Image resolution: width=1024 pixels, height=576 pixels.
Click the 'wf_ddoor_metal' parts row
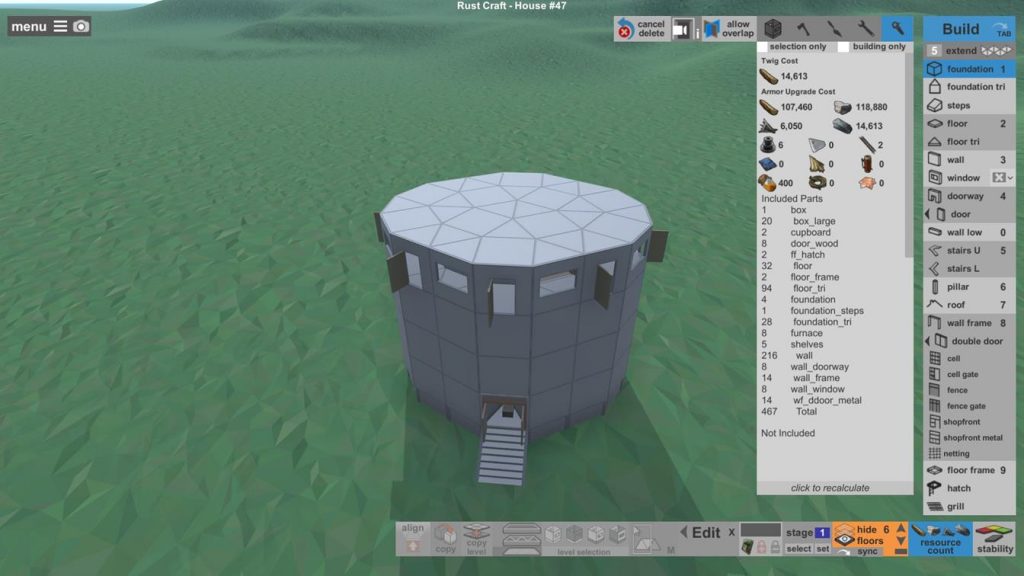812,400
